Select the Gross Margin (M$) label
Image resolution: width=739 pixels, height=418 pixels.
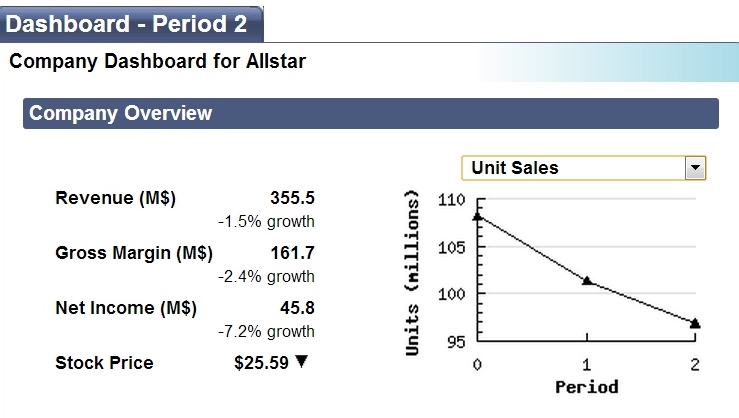134,253
